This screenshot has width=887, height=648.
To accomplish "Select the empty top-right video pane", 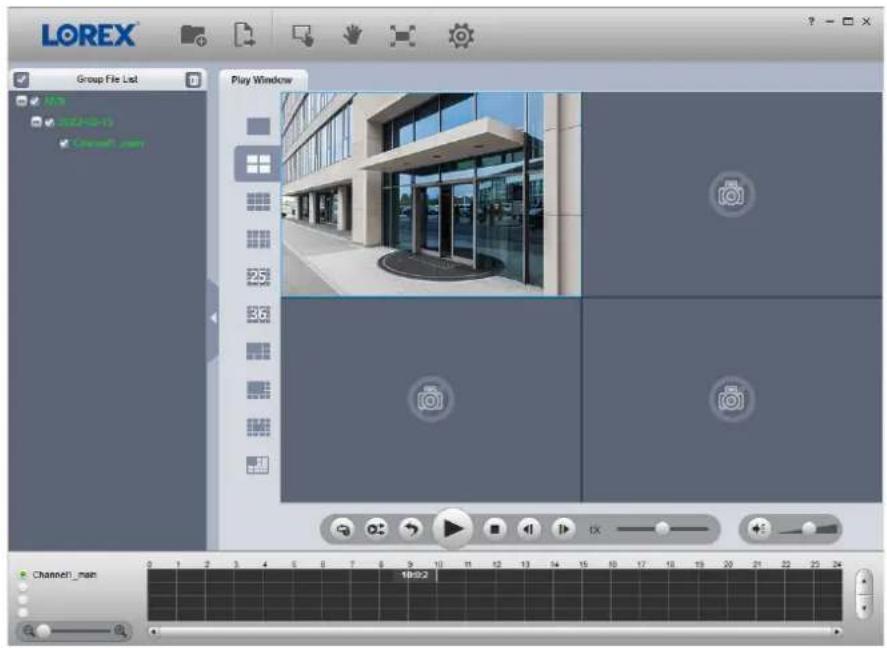I will coord(732,195).
